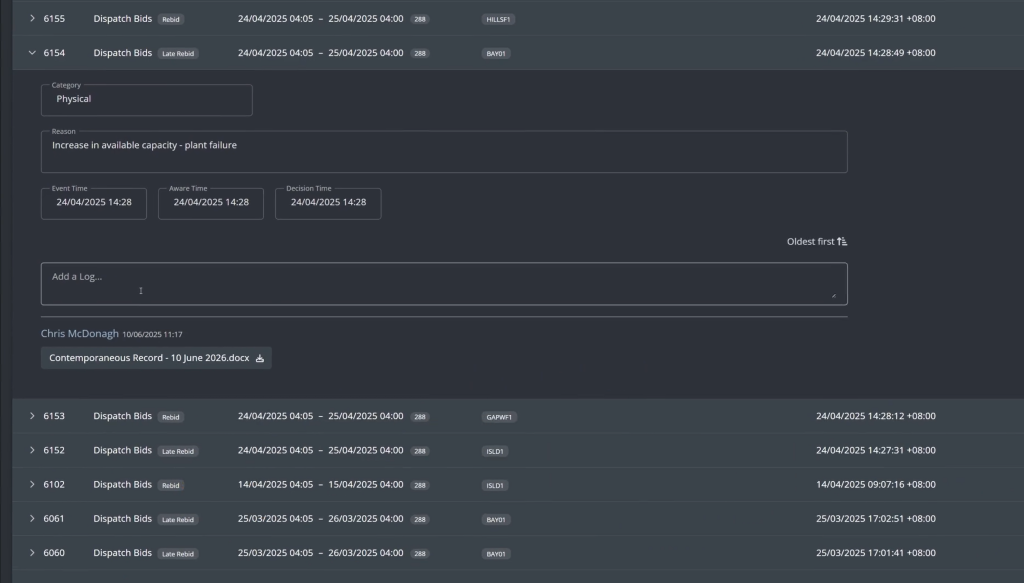This screenshot has width=1024, height=583.
Task: Expand row 6152 using its chevron
Action: pos(32,450)
